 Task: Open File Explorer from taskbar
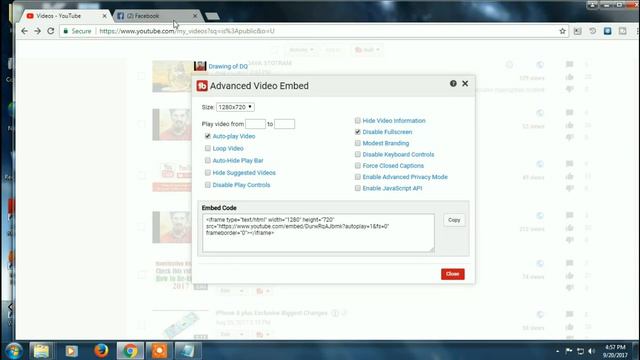click(41, 351)
